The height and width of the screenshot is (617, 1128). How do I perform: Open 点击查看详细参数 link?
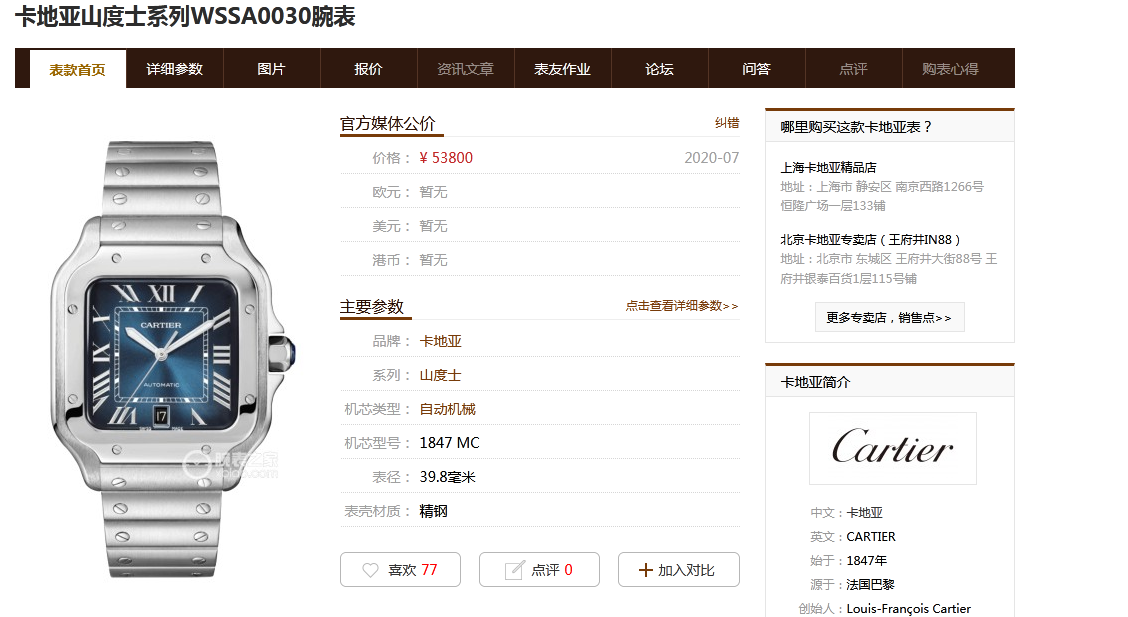tap(681, 306)
